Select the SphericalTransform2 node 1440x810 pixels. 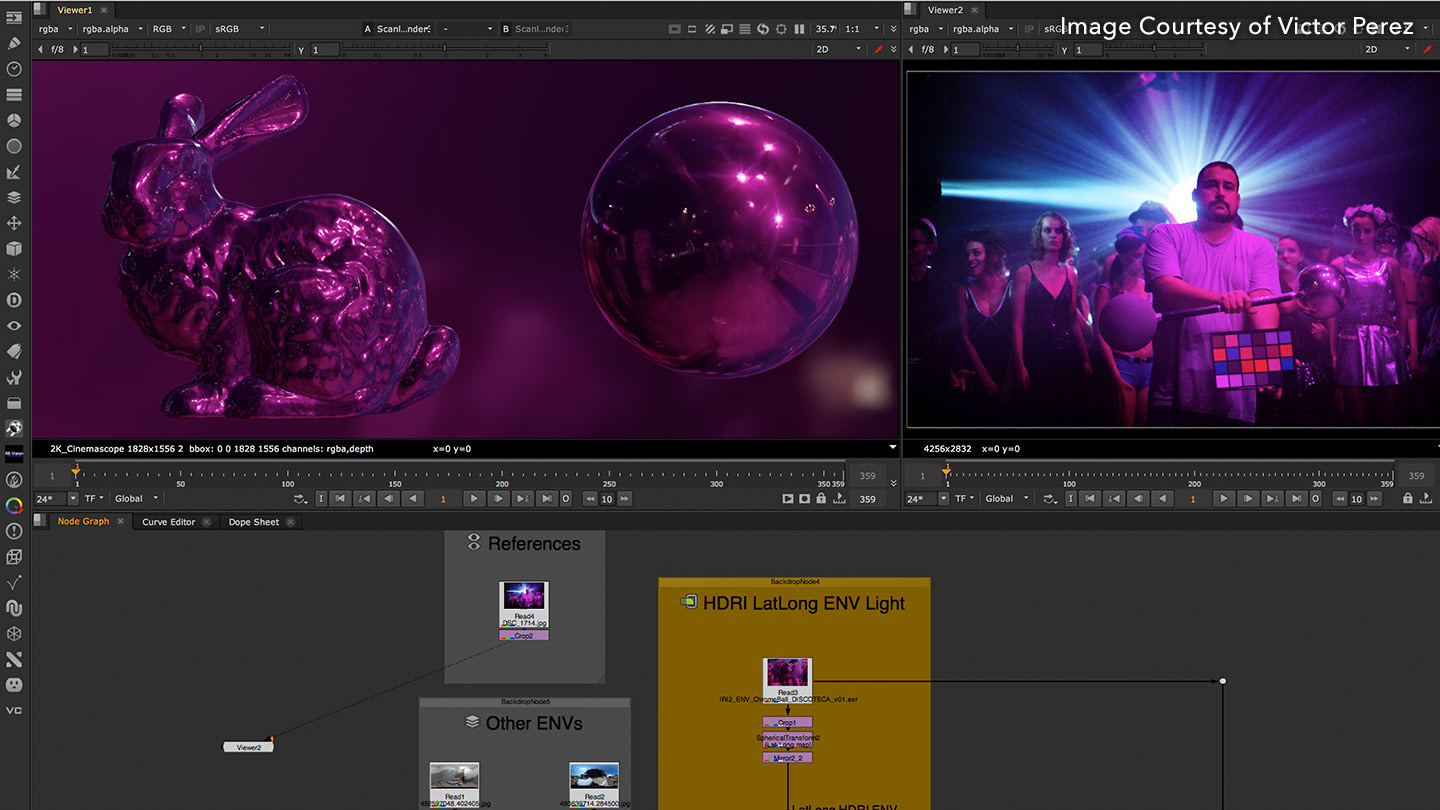pyautogui.click(x=787, y=741)
